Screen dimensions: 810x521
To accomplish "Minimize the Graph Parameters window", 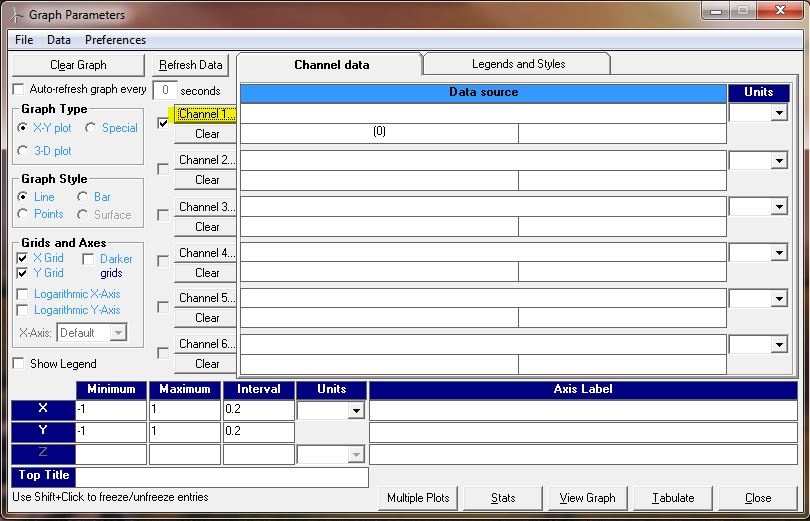I will tap(715, 11).
